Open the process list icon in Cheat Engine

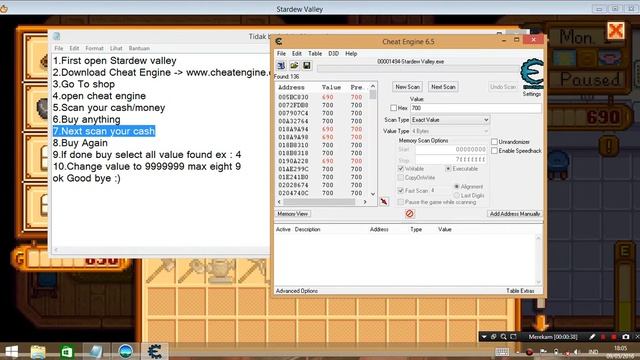click(281, 65)
